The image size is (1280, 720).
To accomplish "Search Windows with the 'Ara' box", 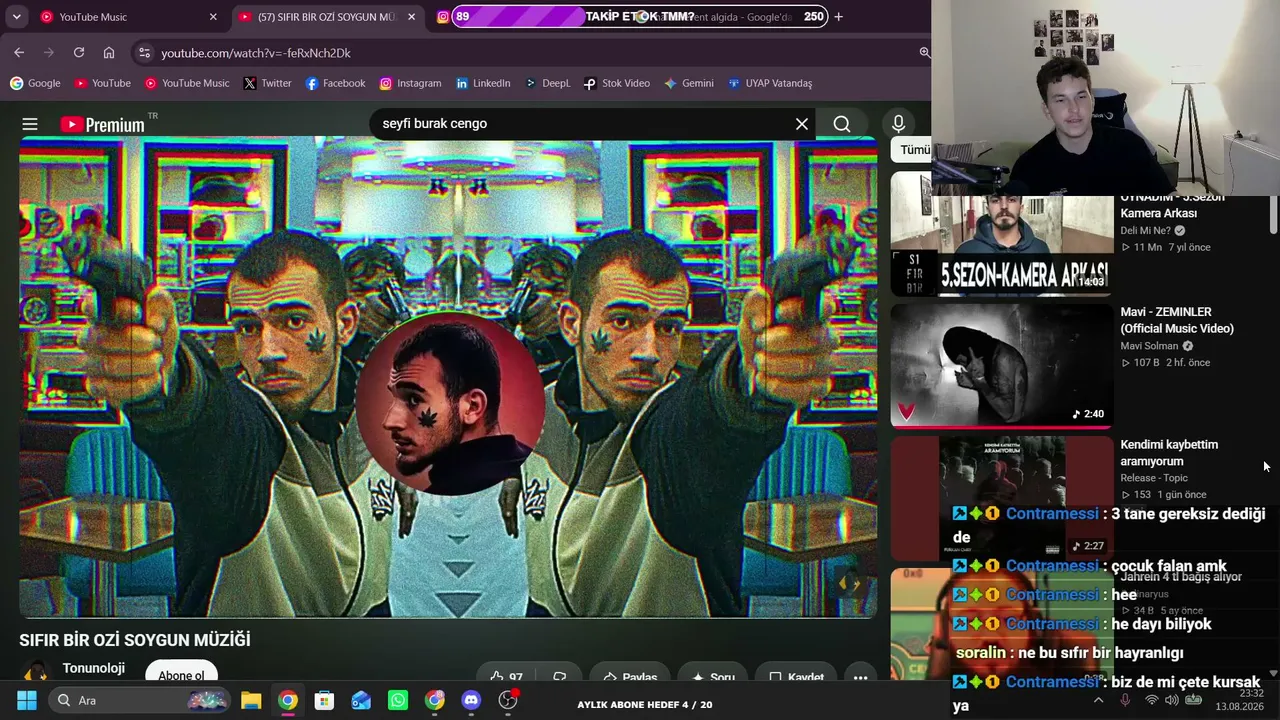I will pyautogui.click(x=140, y=700).
